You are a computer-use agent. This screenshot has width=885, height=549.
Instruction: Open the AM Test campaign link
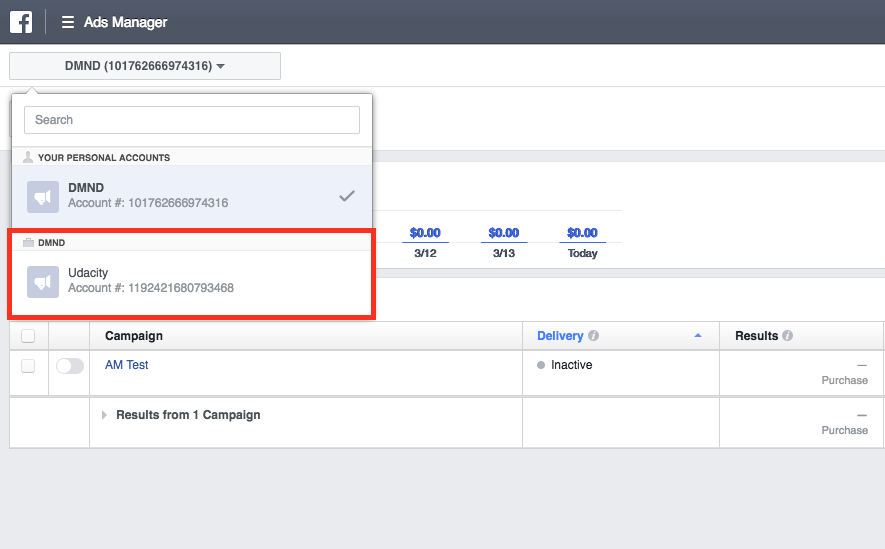(127, 365)
